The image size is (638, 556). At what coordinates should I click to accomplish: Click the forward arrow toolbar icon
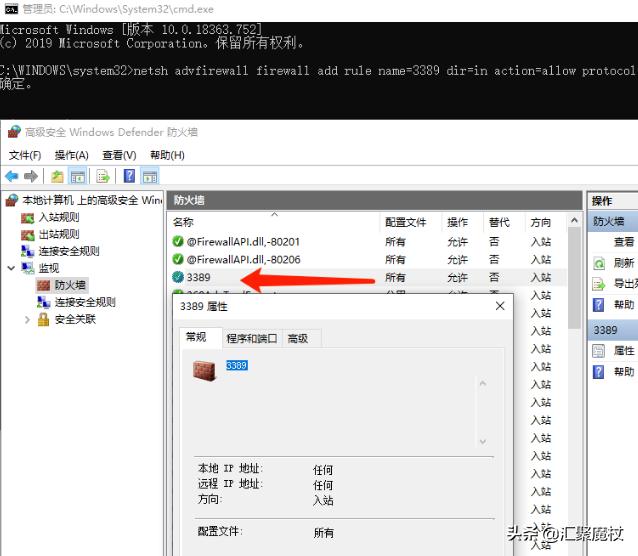31,176
